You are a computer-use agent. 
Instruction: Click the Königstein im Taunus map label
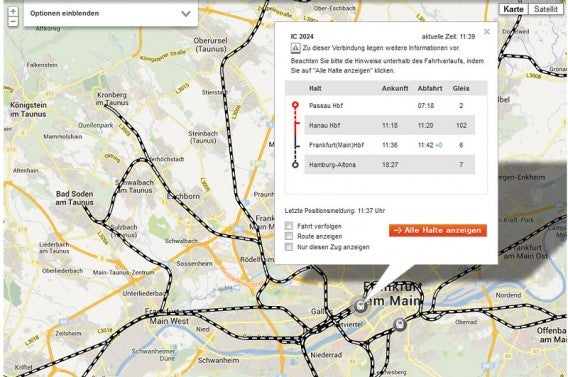click(28, 109)
